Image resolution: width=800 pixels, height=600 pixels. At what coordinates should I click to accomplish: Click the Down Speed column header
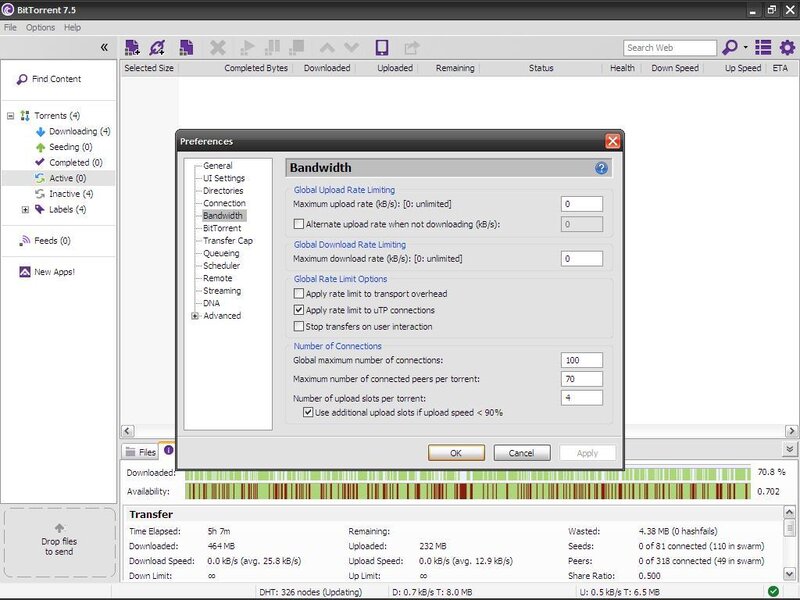[674, 68]
